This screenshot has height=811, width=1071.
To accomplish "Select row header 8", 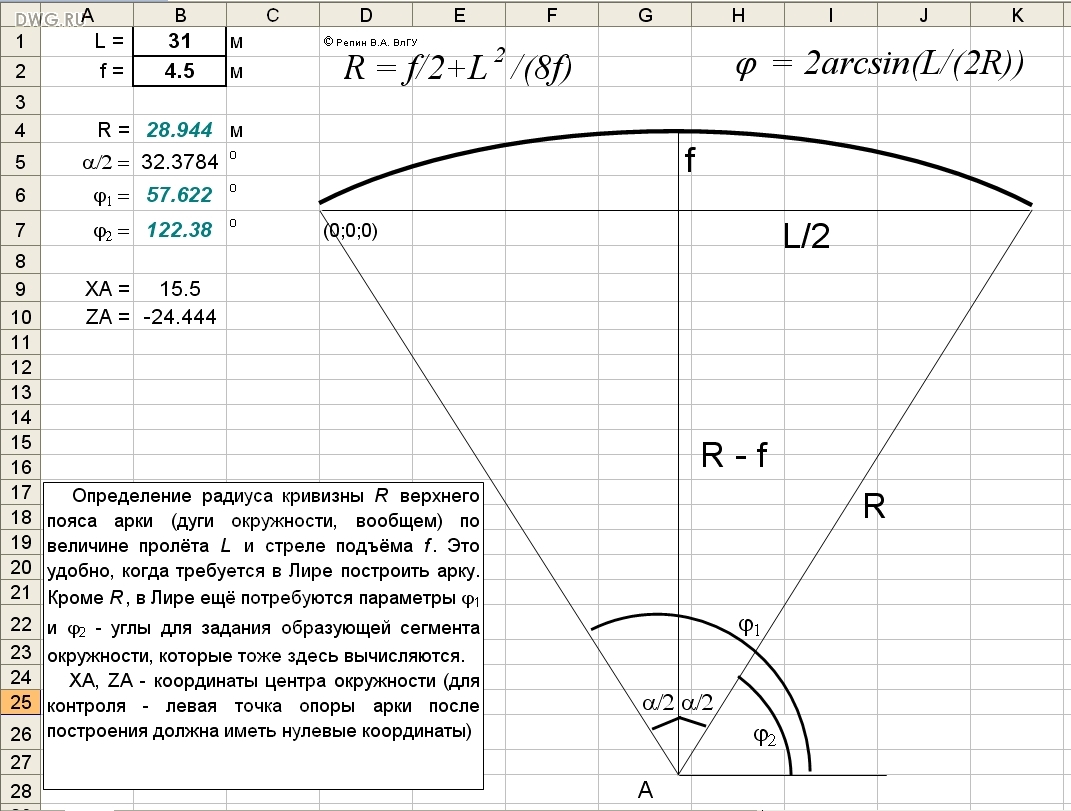I will pos(20,260).
